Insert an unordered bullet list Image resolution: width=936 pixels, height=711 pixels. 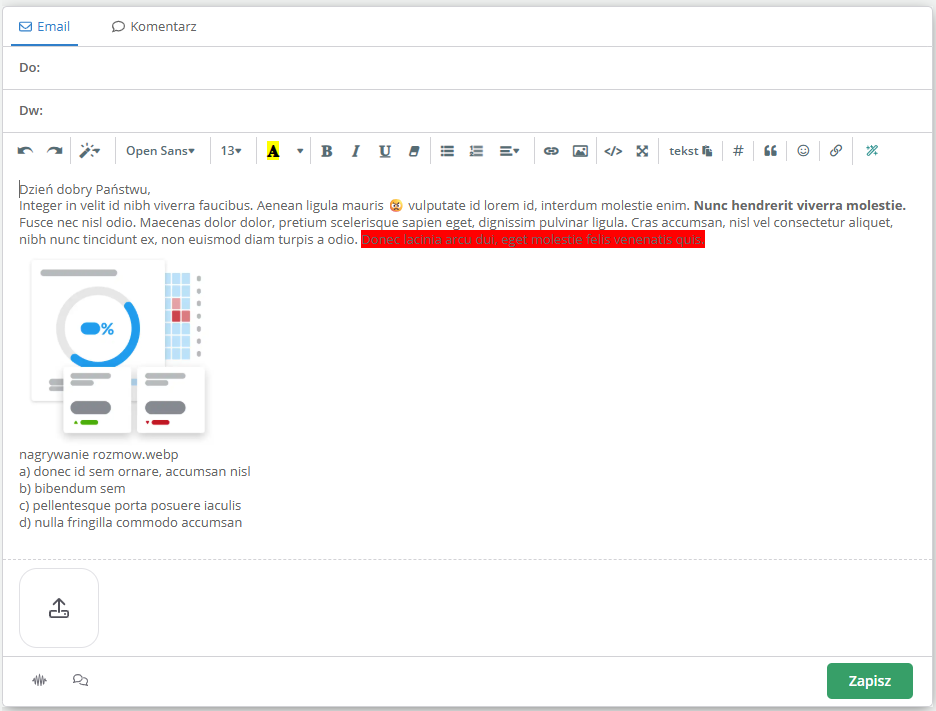pyautogui.click(x=447, y=151)
